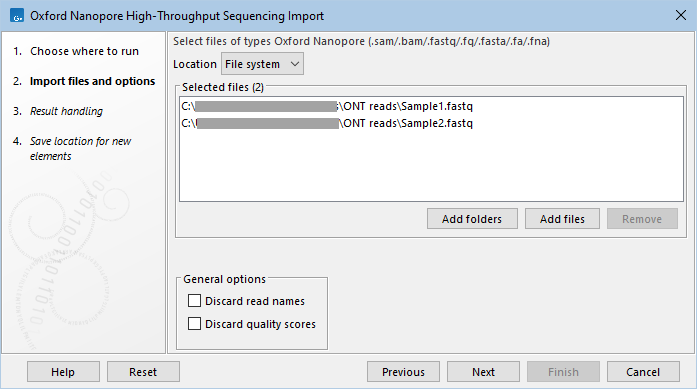
Task: Click the Reset button
Action: (143, 372)
